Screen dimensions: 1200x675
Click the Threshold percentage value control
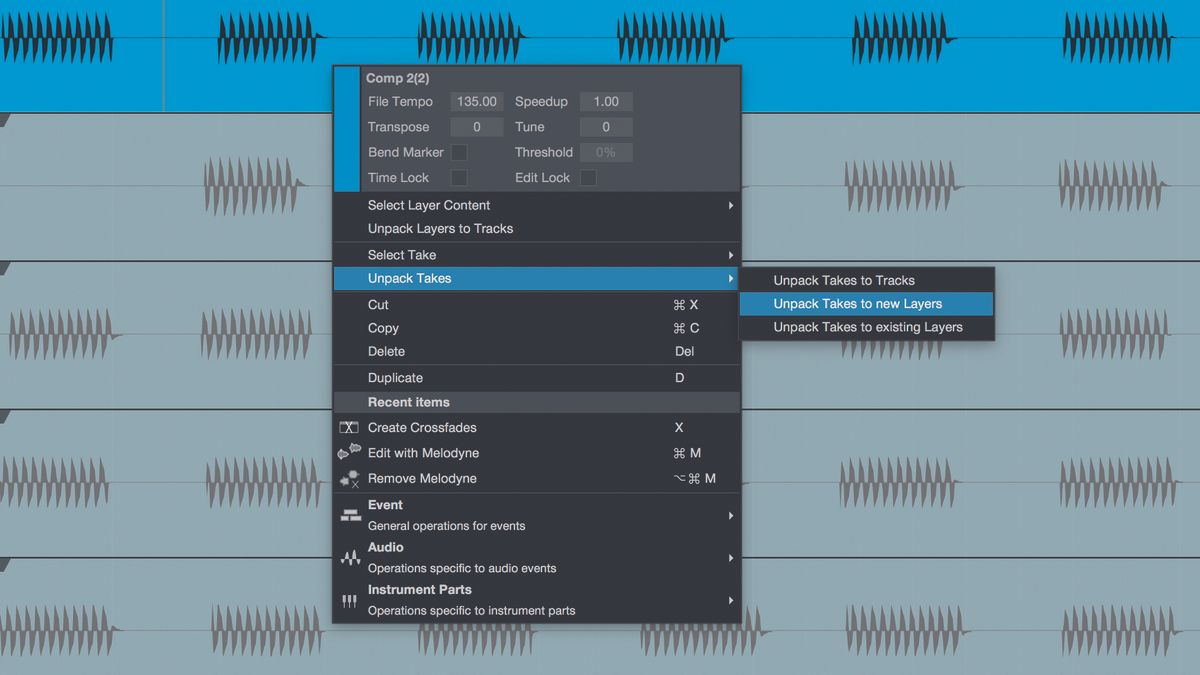[606, 152]
